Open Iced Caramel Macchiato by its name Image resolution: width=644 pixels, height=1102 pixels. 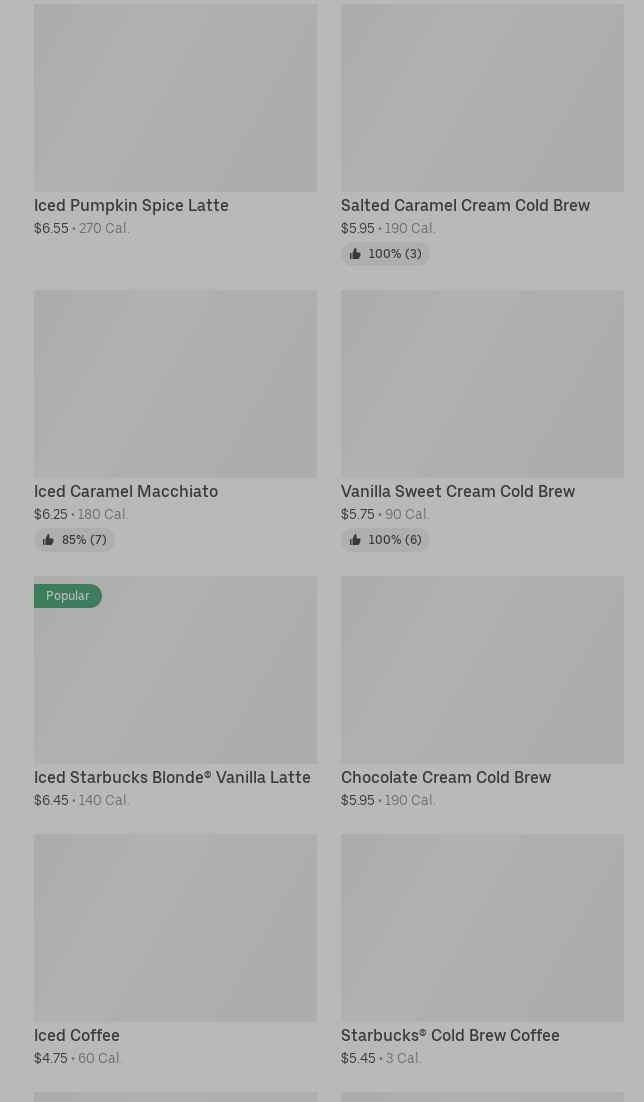coord(126,491)
